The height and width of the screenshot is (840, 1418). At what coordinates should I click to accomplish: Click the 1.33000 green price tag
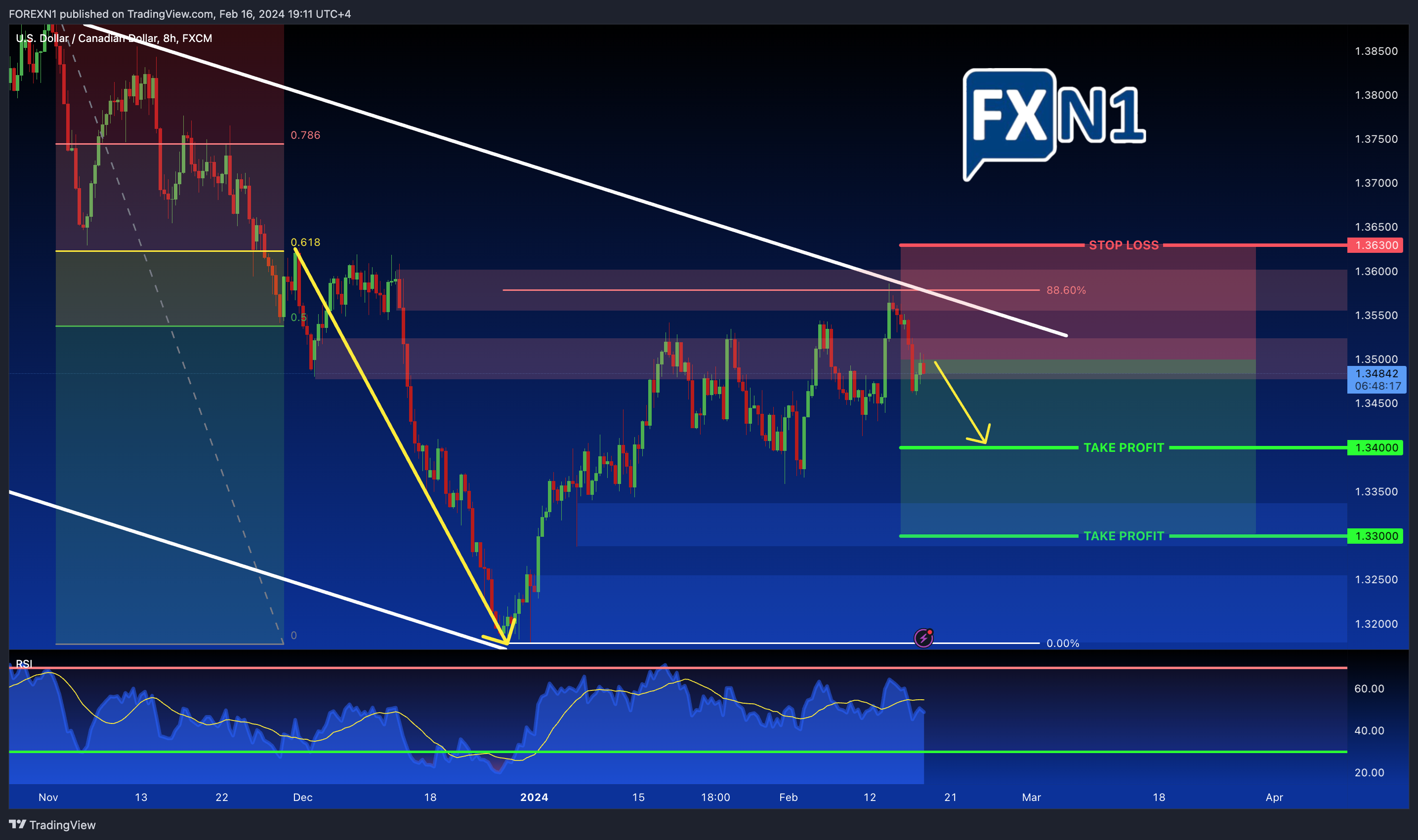point(1375,536)
